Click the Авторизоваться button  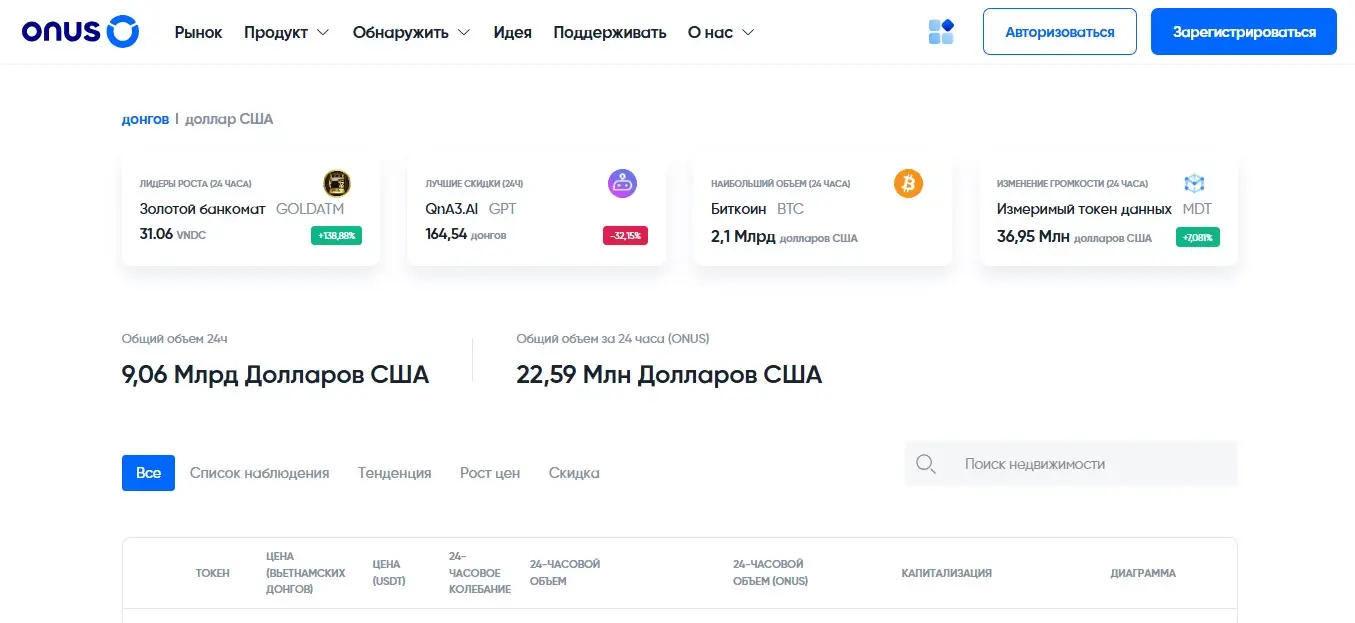pyautogui.click(x=1059, y=31)
